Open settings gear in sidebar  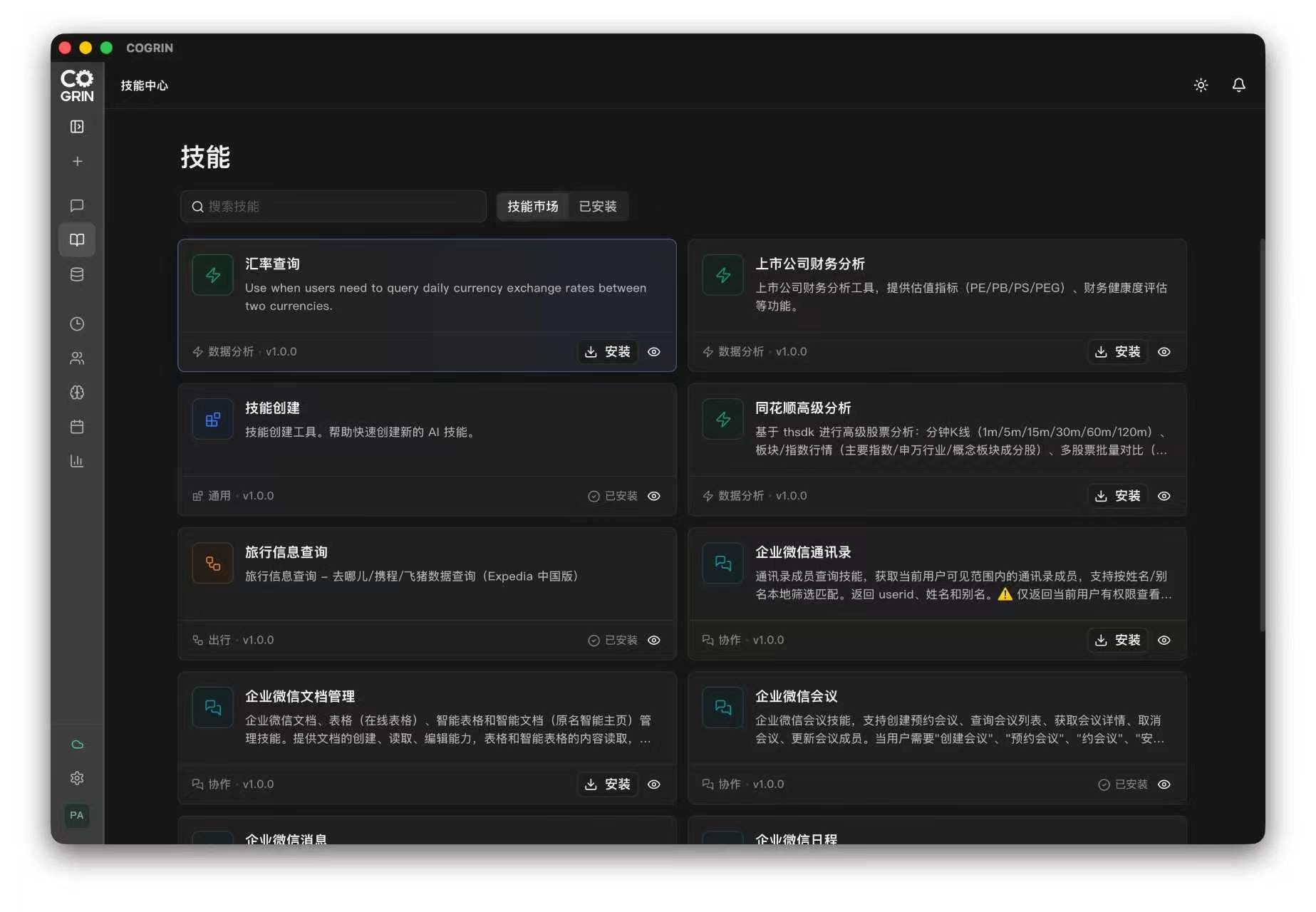point(77,778)
